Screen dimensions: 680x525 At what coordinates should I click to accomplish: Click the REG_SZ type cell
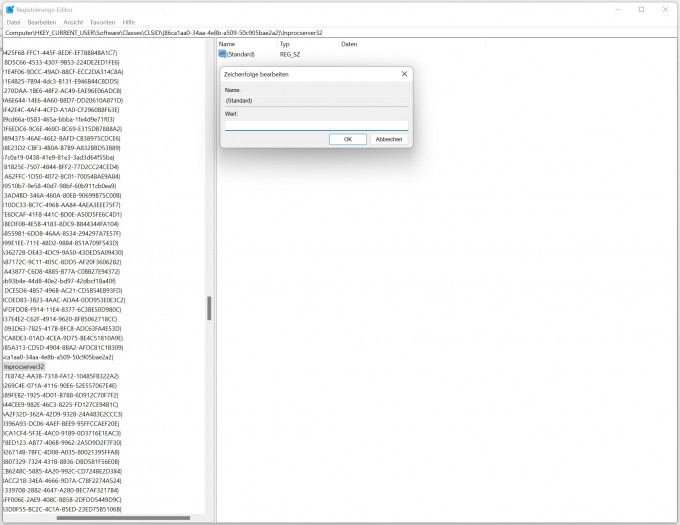point(290,54)
